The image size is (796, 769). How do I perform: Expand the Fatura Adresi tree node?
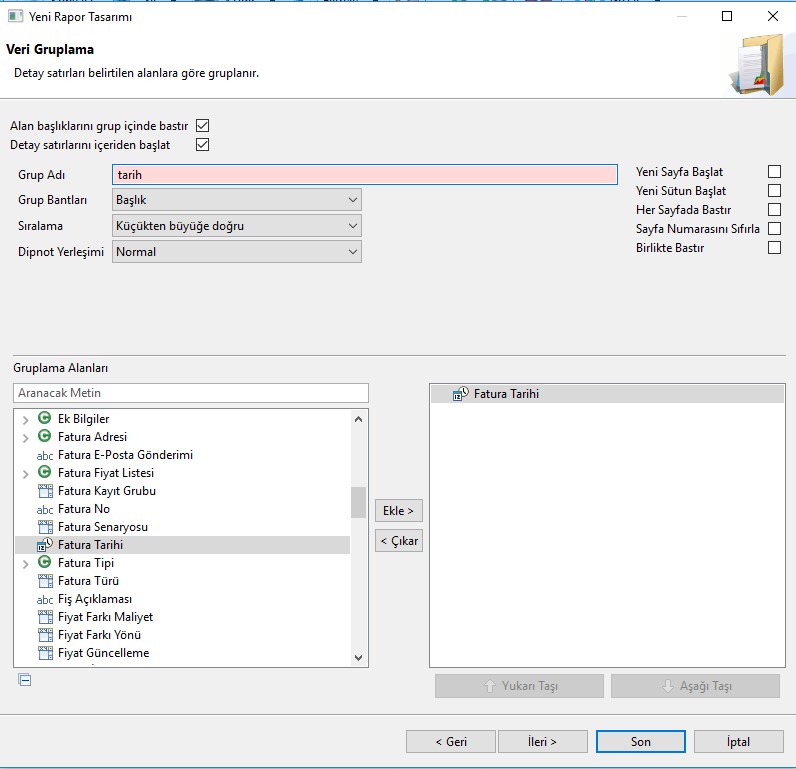click(x=25, y=437)
